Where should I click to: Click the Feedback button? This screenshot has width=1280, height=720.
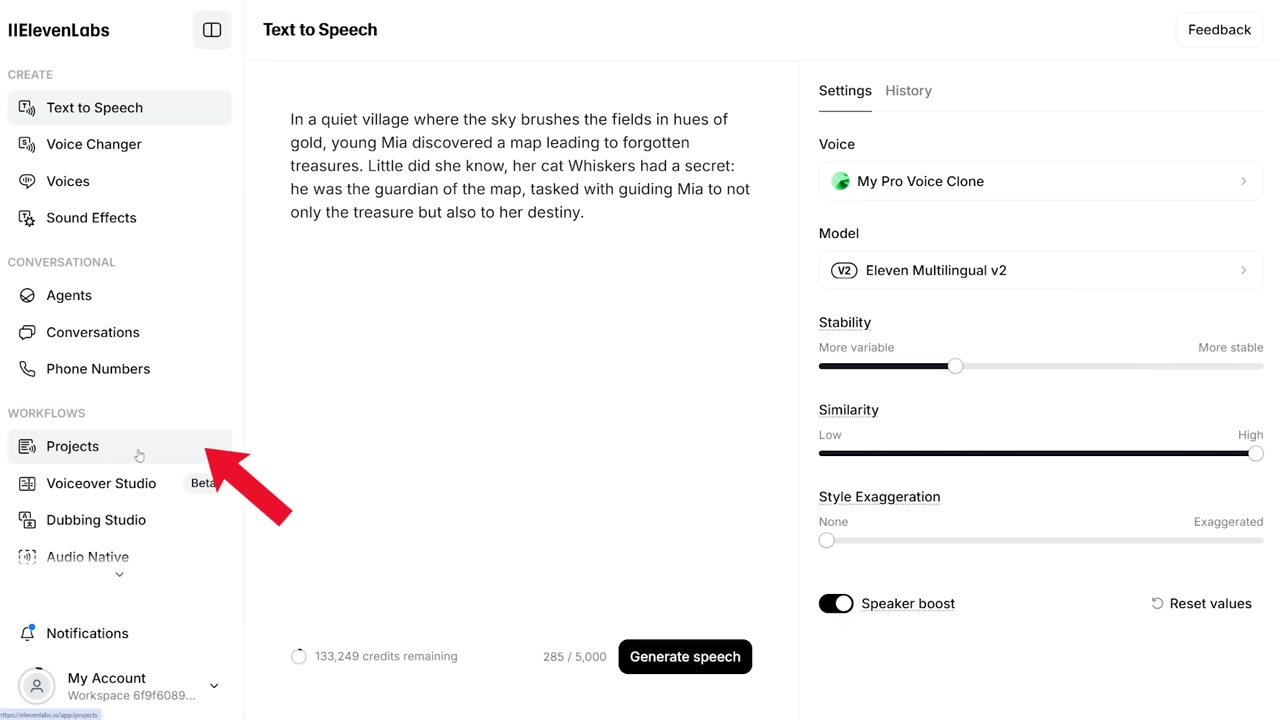tap(1219, 30)
